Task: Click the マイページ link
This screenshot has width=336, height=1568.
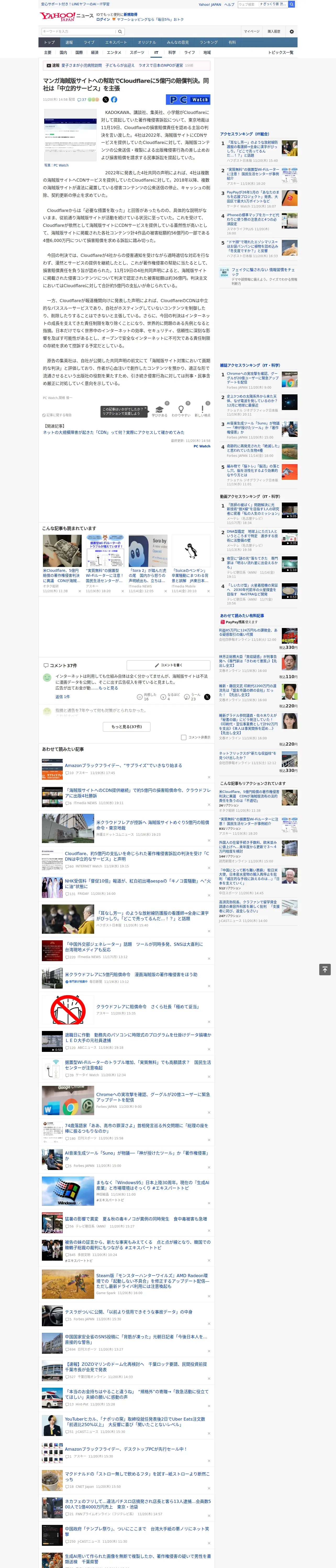Action: tap(251, 31)
